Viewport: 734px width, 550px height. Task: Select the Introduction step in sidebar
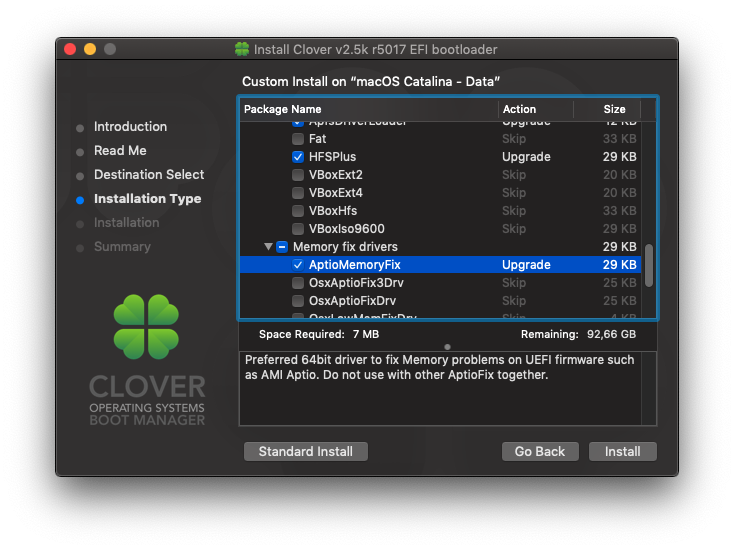pyautogui.click(x=131, y=126)
